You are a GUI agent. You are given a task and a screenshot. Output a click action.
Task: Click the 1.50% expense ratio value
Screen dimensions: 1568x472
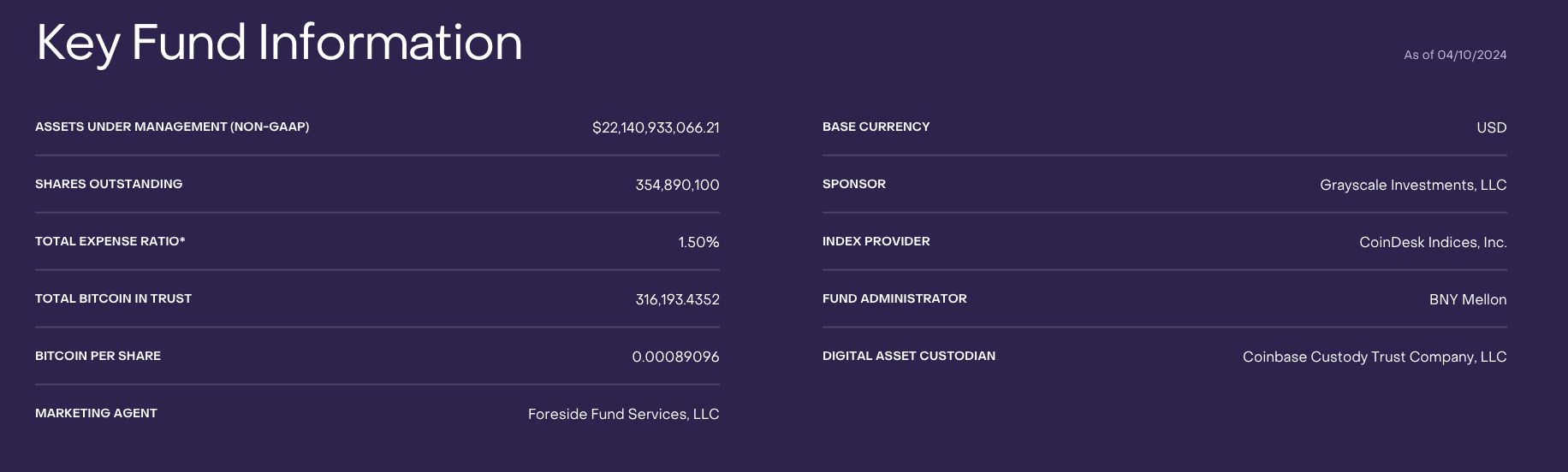pyautogui.click(x=698, y=242)
